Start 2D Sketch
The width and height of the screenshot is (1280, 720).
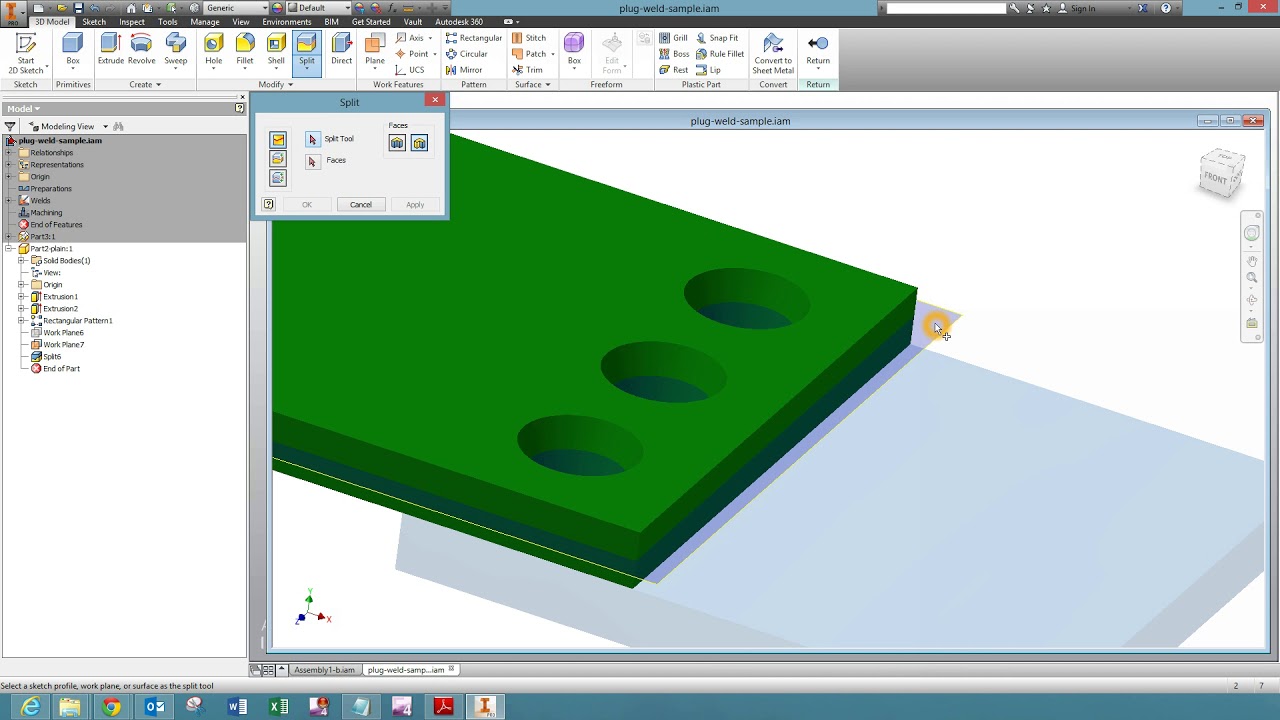pyautogui.click(x=26, y=54)
